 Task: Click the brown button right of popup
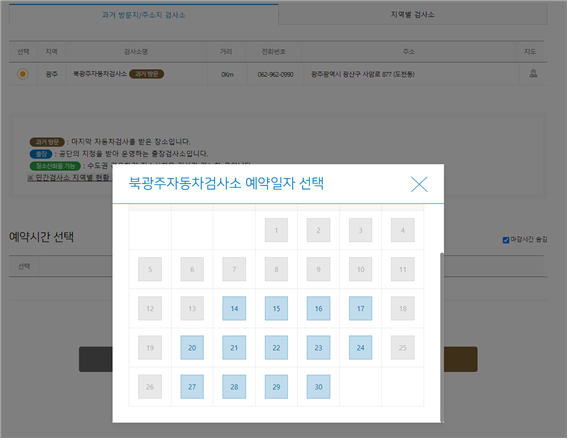click(x=462, y=360)
